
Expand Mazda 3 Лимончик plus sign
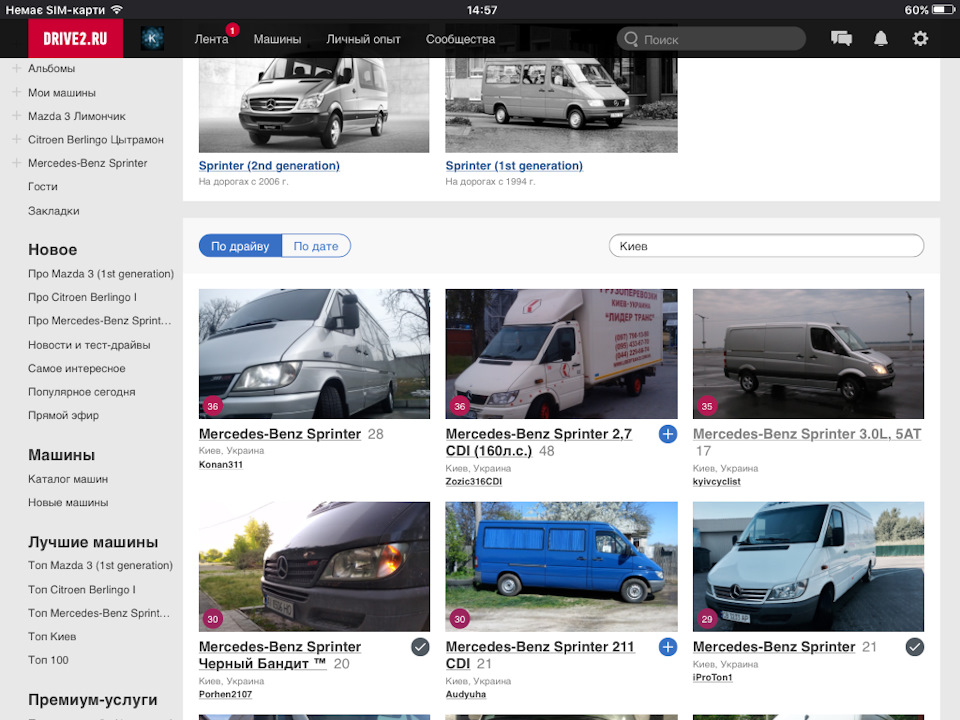point(17,116)
